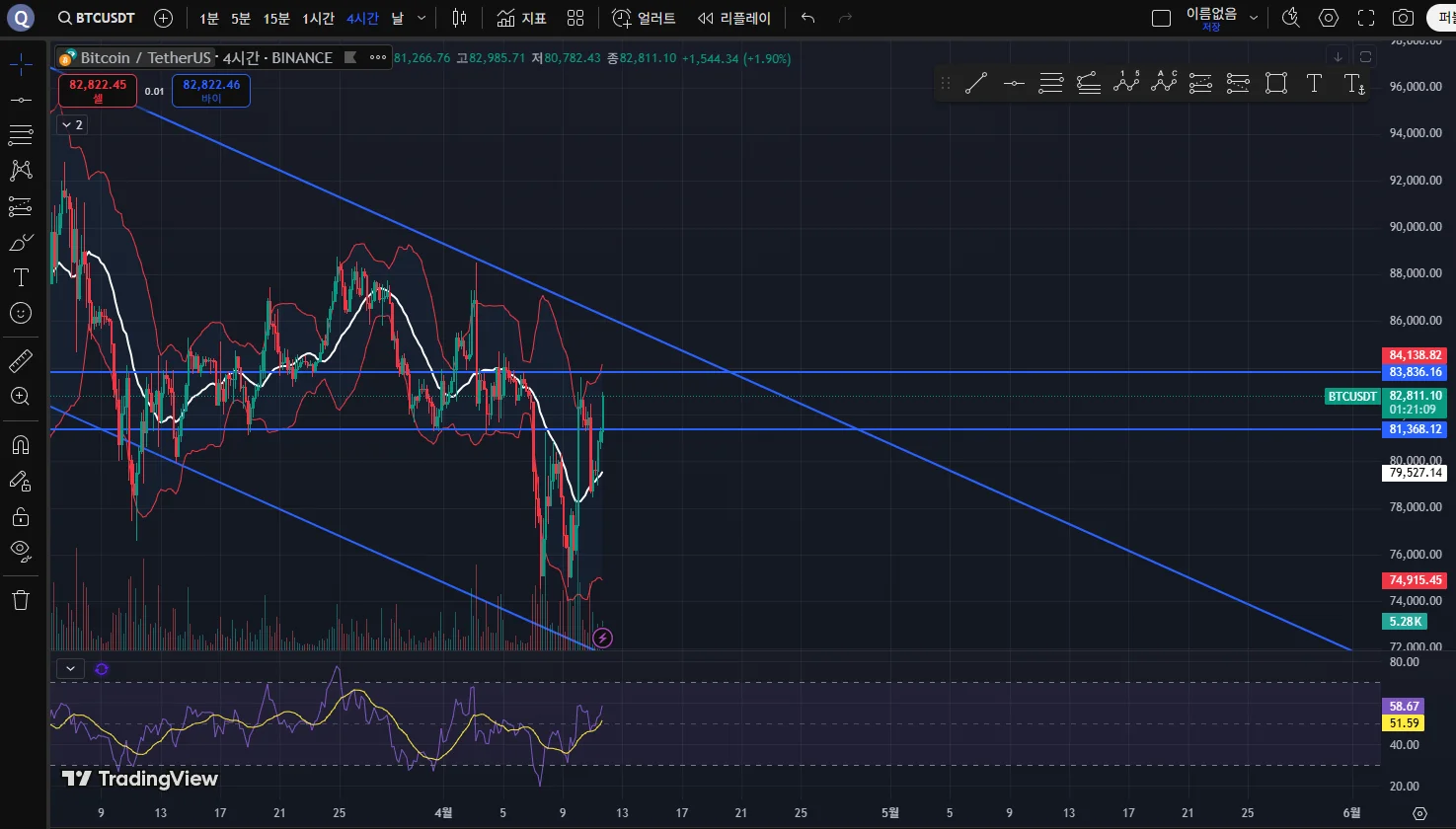
Task: Select the ruler measure tool
Action: point(21,361)
